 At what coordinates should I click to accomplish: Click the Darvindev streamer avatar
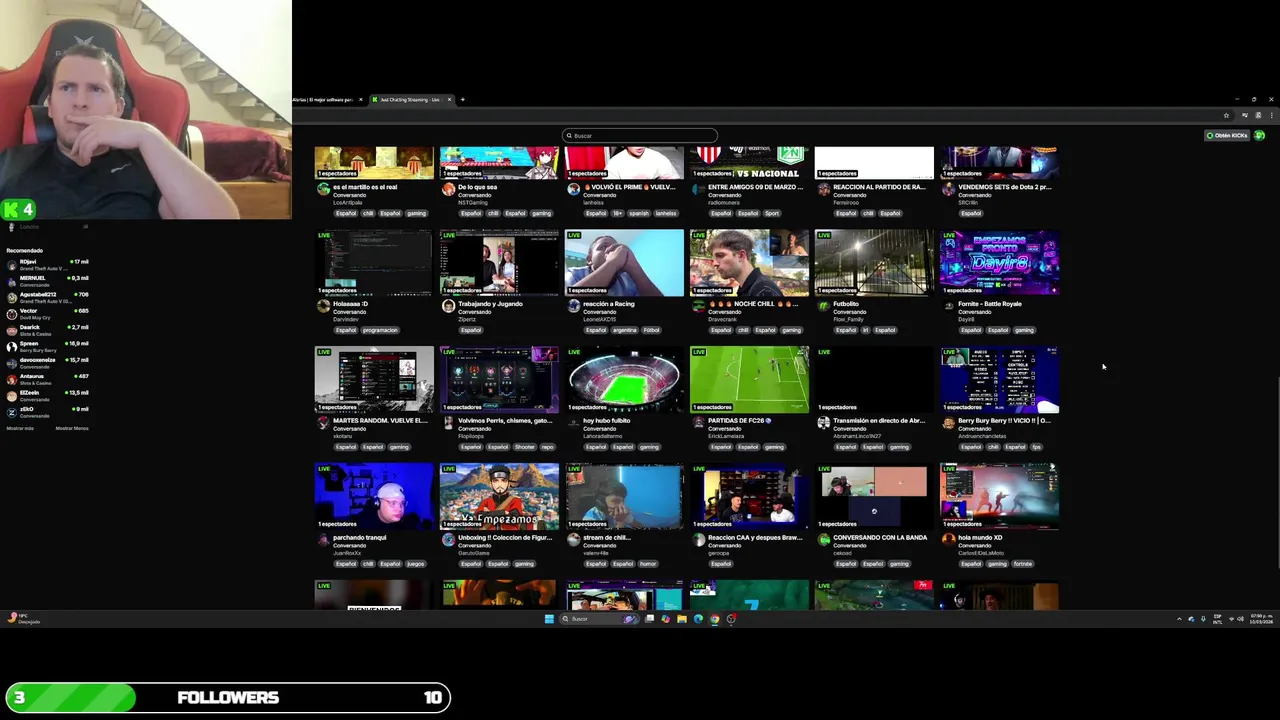pos(323,306)
